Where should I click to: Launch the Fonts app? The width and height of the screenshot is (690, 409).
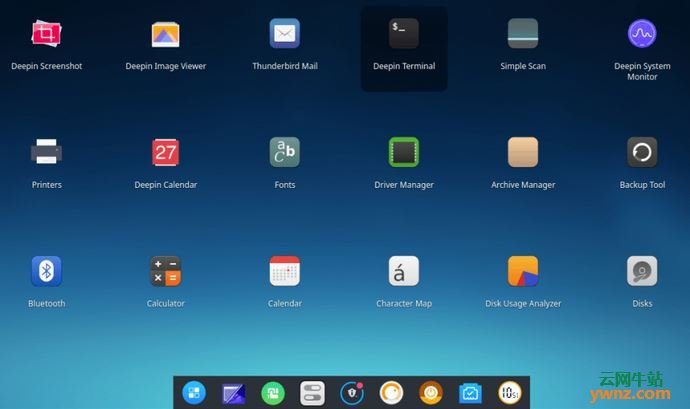pos(285,152)
